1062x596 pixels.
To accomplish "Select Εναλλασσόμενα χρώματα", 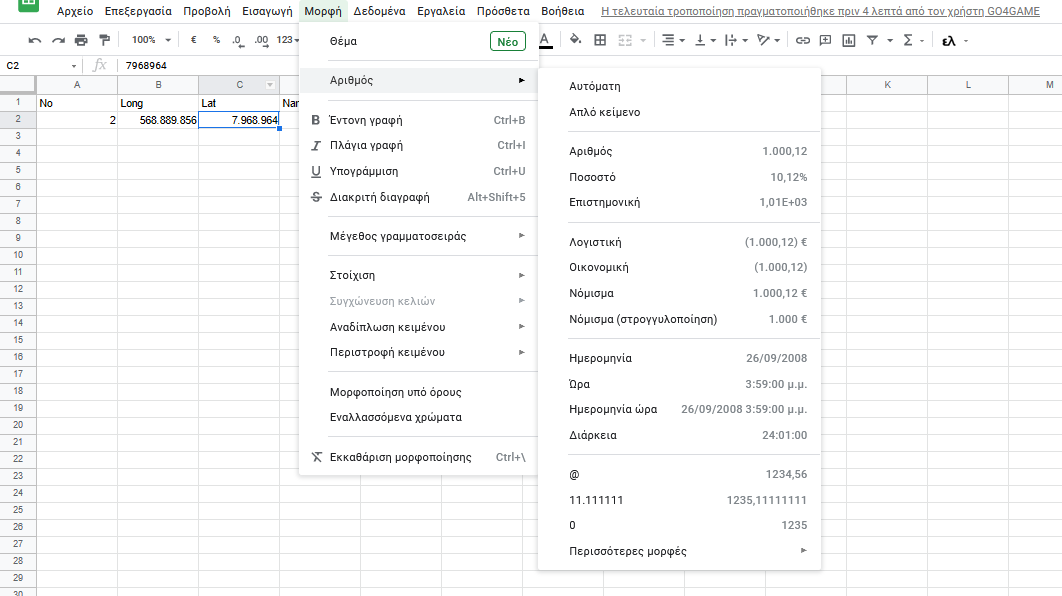I will (419, 417).
